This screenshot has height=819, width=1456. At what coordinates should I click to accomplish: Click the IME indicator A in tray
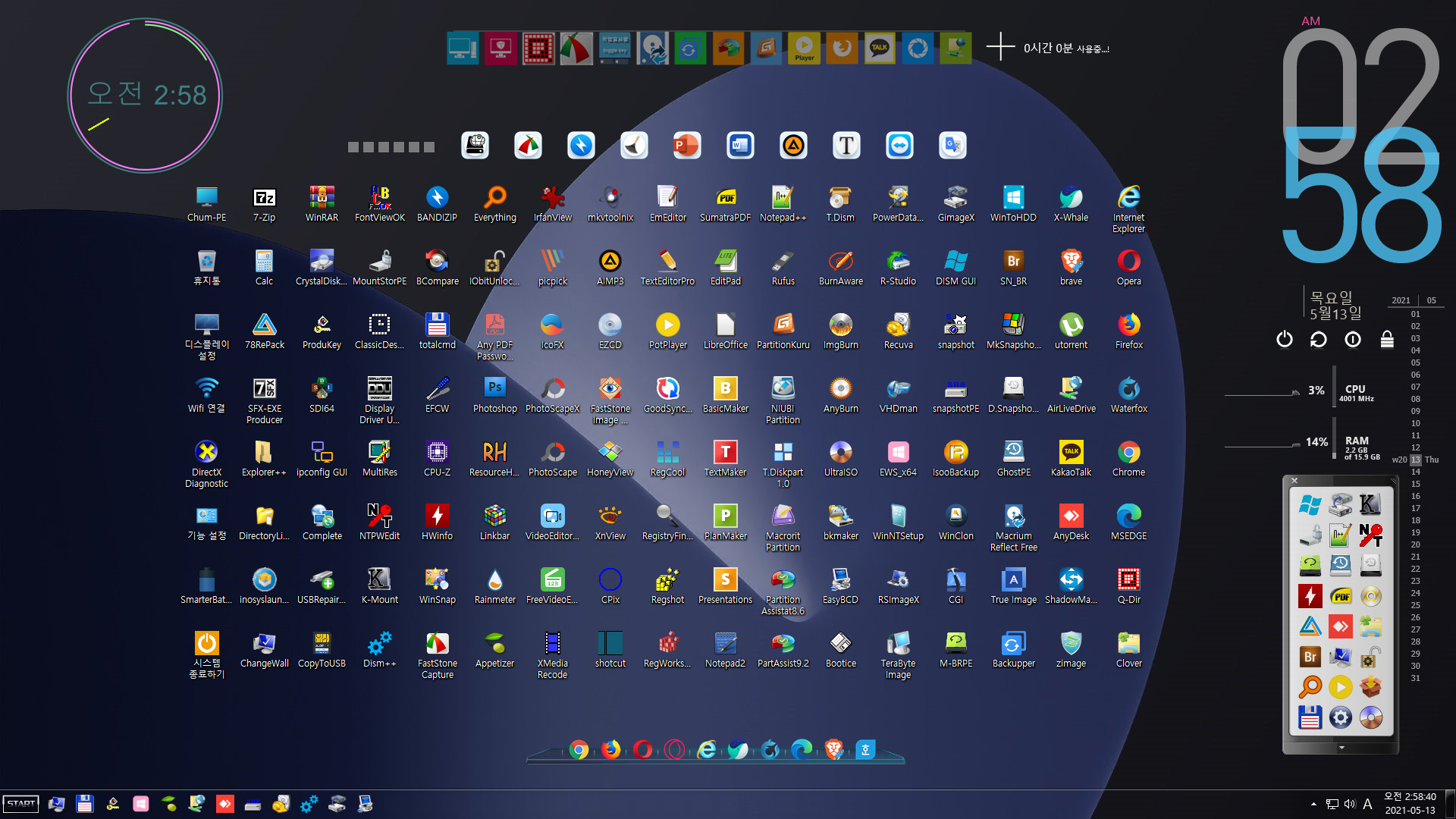tap(1367, 804)
